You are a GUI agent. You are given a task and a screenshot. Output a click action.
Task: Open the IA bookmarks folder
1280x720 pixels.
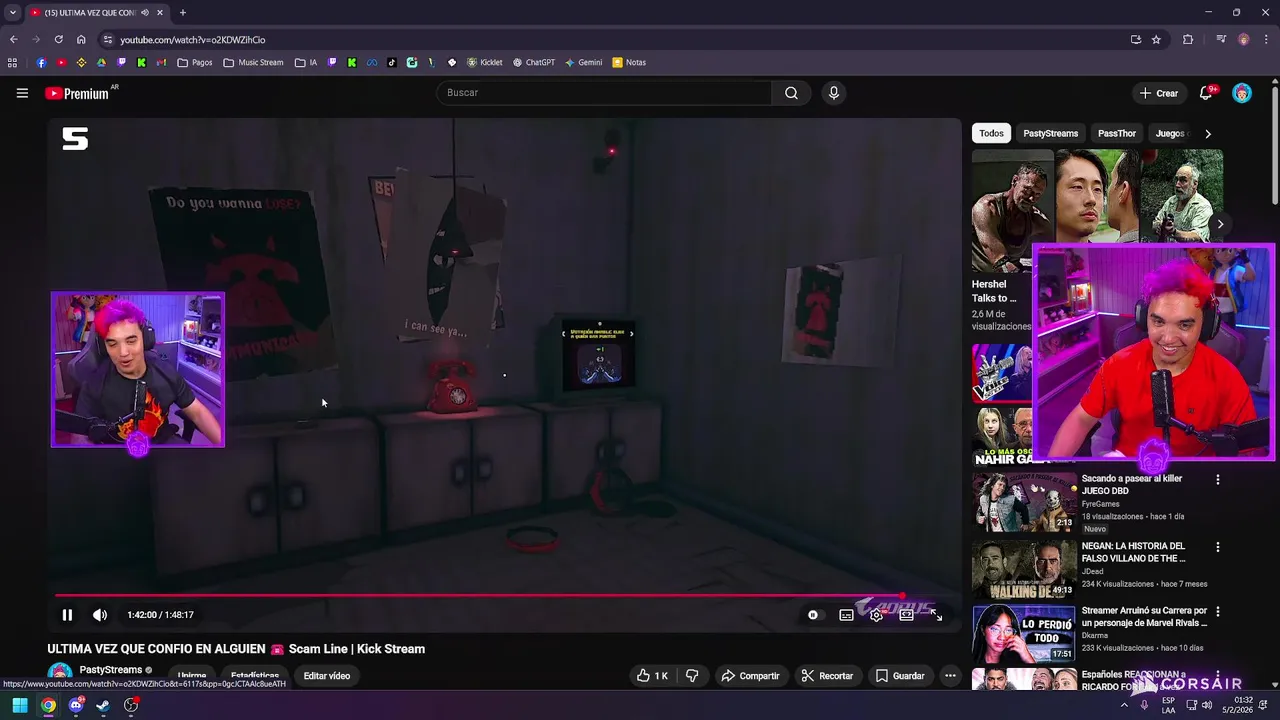[x=306, y=62]
